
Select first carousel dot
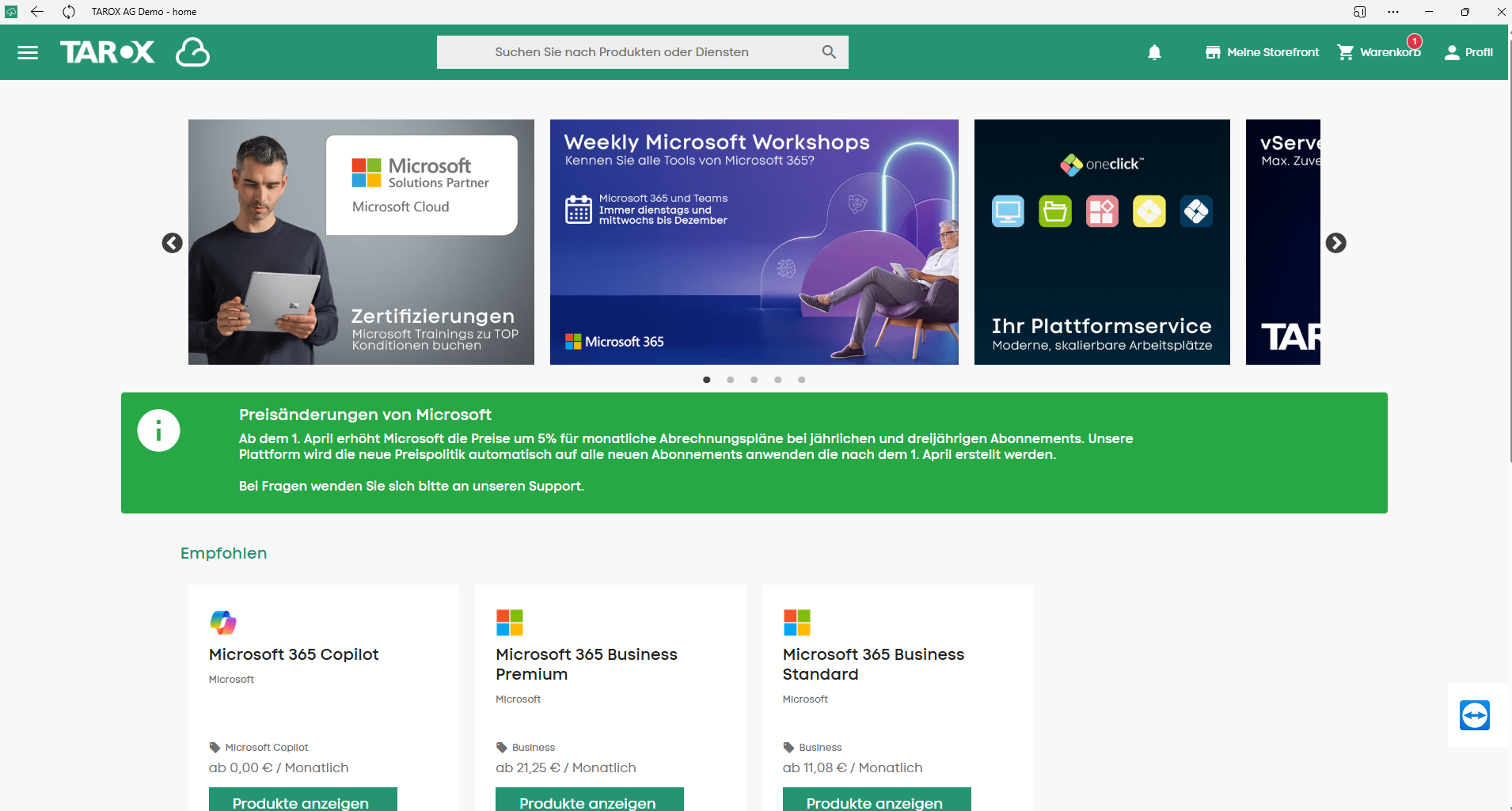click(x=707, y=380)
